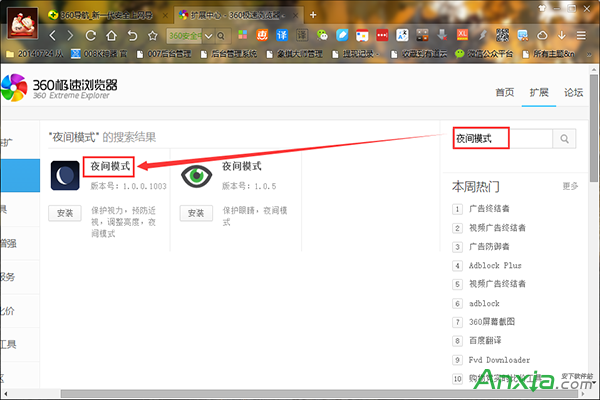Click the blue 译 translate extension
Image resolution: width=600 pixels, height=400 pixels.
(282, 35)
